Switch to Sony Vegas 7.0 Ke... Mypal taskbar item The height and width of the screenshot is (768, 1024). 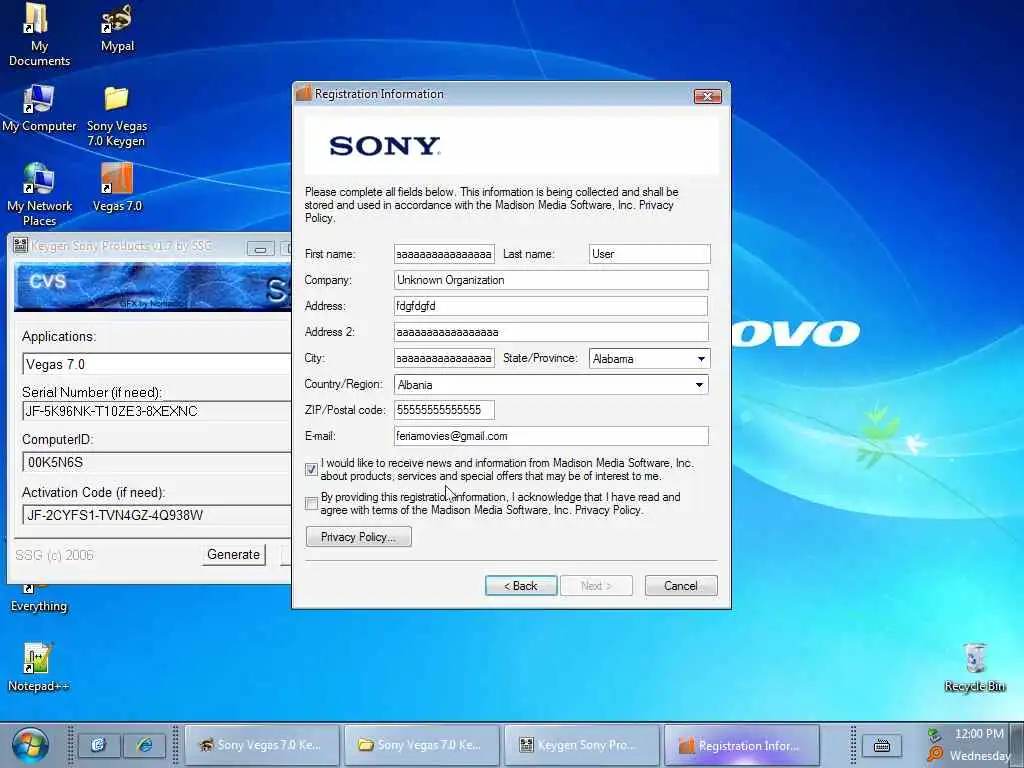[x=263, y=745]
